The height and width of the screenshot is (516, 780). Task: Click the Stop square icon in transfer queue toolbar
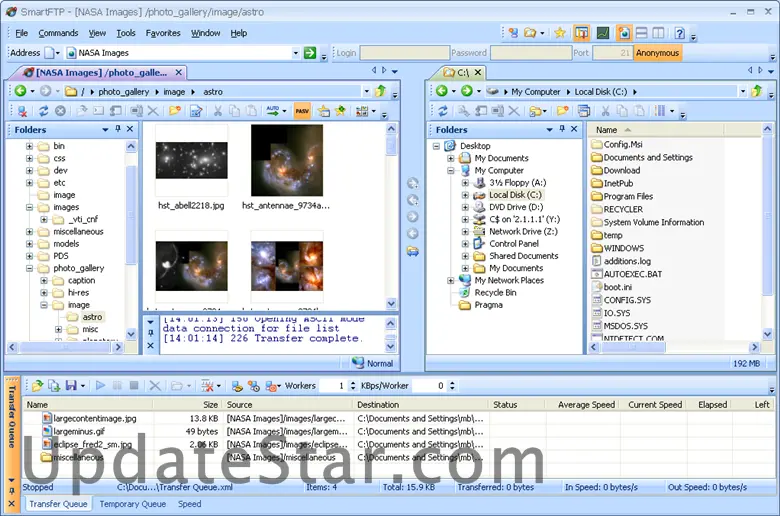coord(134,386)
